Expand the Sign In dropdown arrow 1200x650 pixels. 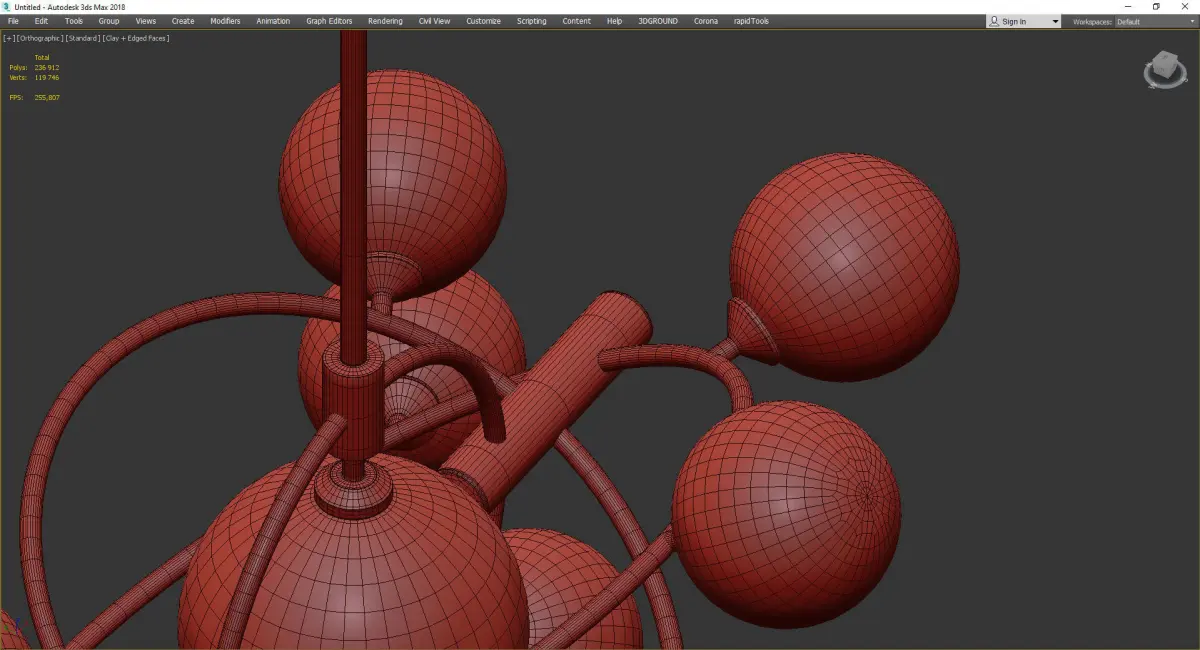tap(1055, 21)
